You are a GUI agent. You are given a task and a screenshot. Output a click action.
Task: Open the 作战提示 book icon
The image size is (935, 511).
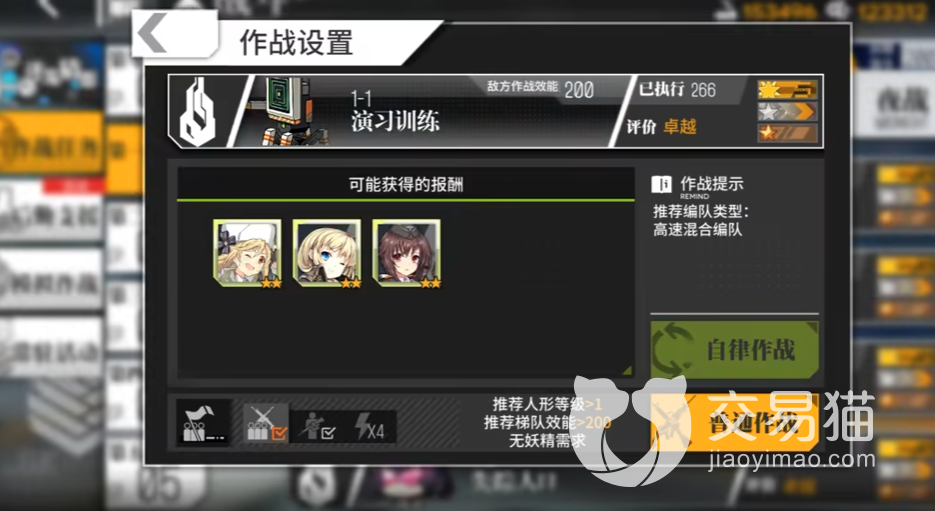661,184
